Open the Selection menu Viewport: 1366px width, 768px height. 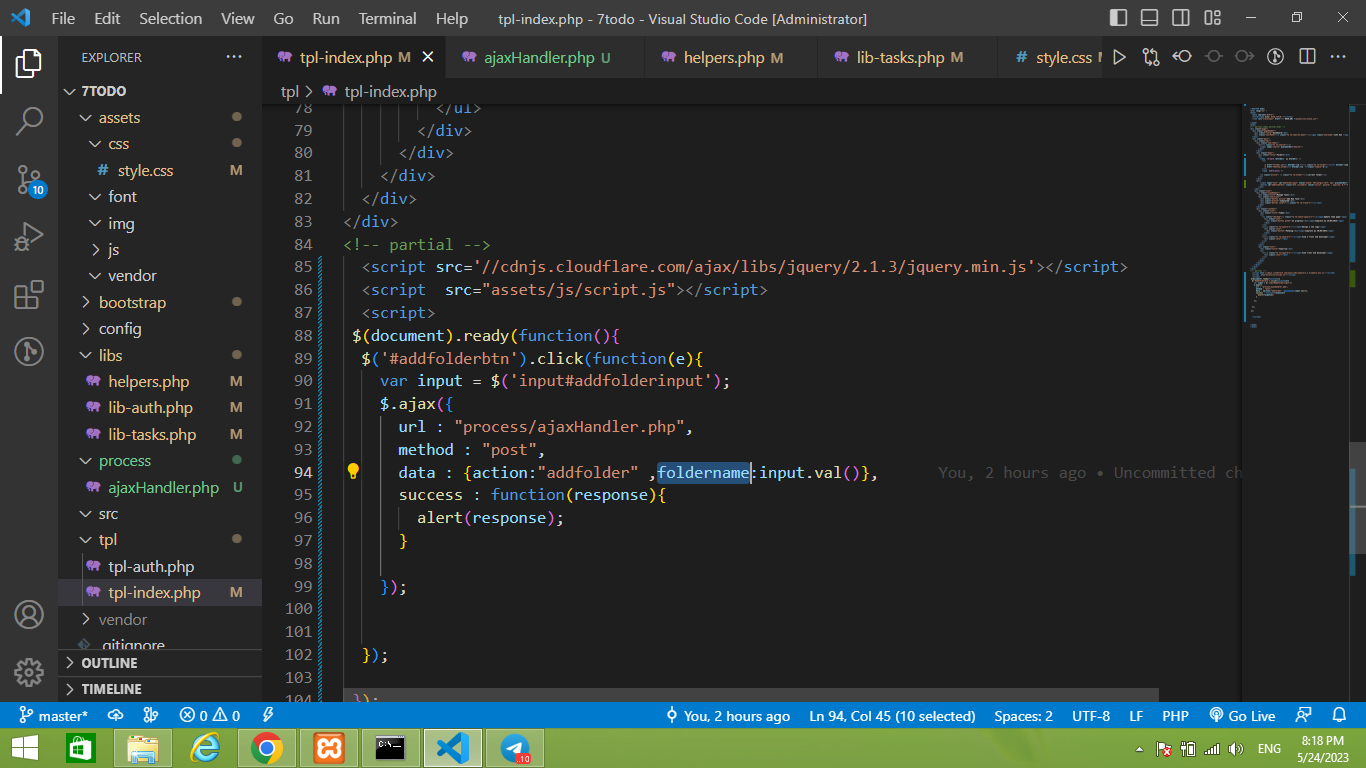click(170, 18)
